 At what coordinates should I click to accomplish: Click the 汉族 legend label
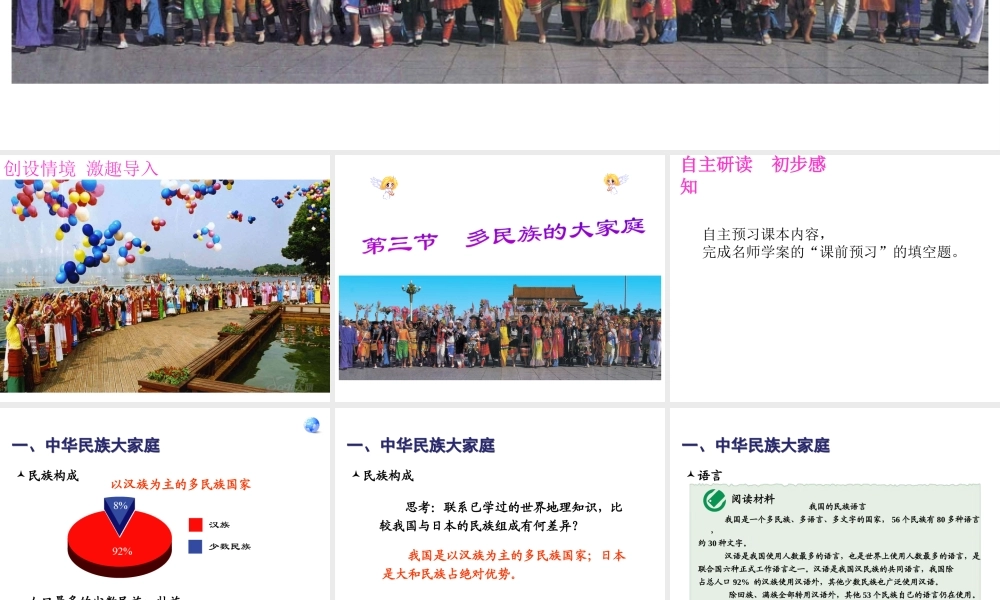coord(219,525)
